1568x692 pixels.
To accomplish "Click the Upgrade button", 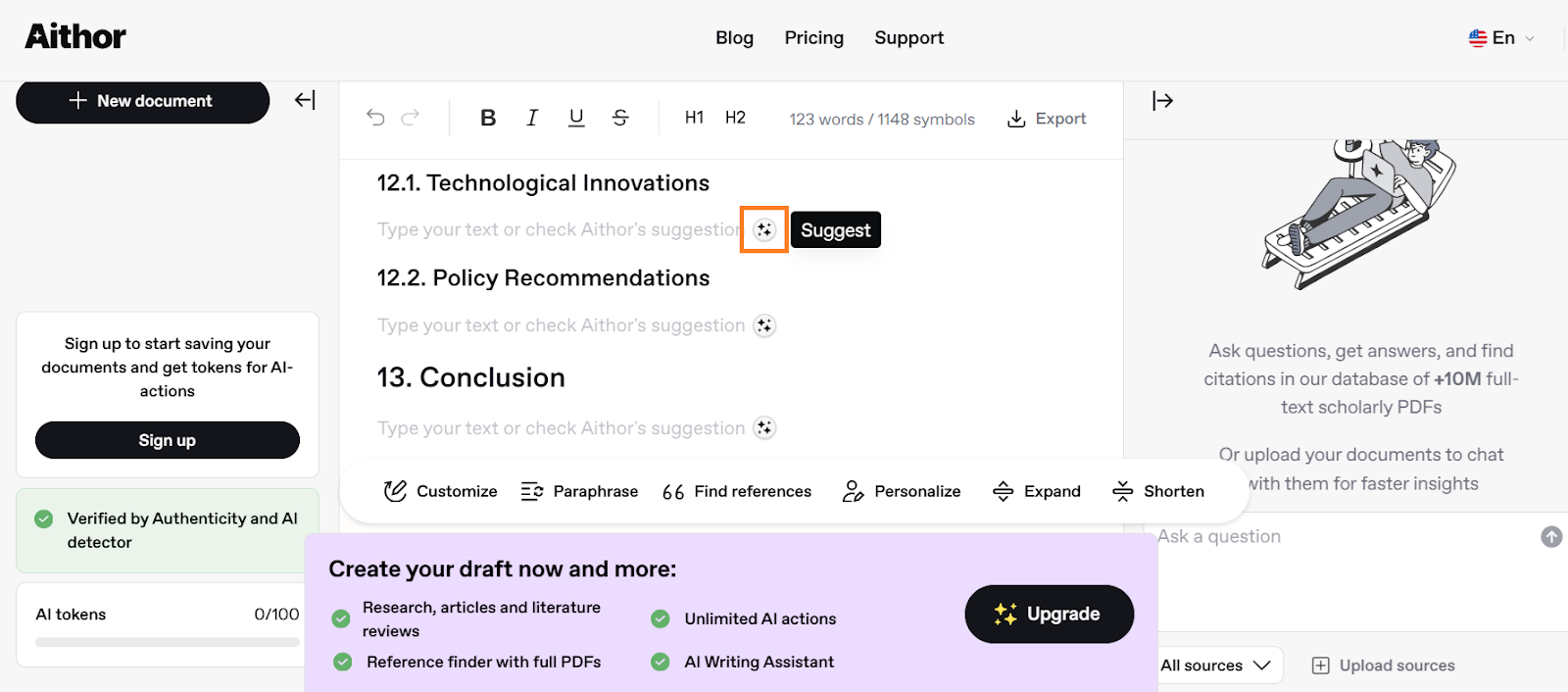I will coord(1050,615).
